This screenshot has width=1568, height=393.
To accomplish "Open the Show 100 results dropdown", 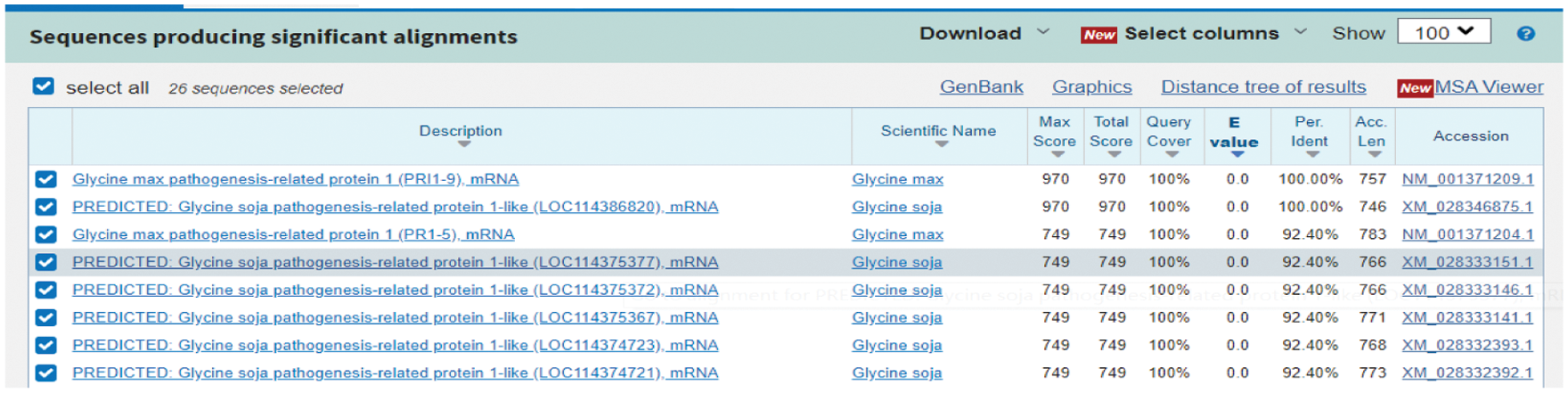I will point(1443,33).
